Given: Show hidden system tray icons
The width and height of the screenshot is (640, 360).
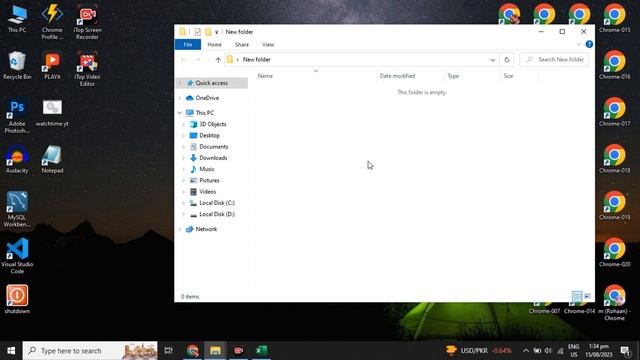Looking at the screenshot, I should point(526,351).
